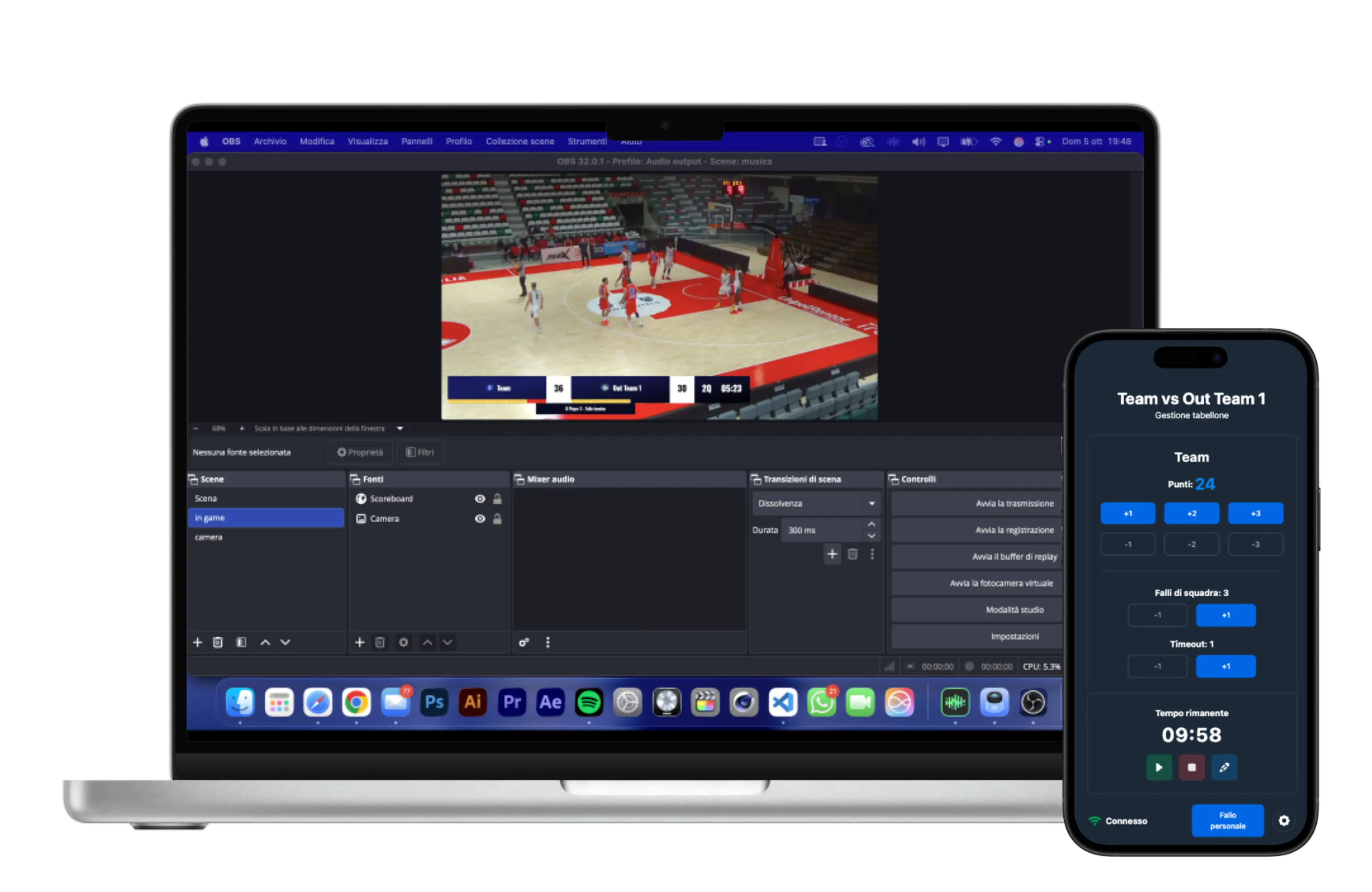Viewport: 1372px width, 892px height.
Task: Start the remaining time clock on phone
Action: (x=1159, y=767)
